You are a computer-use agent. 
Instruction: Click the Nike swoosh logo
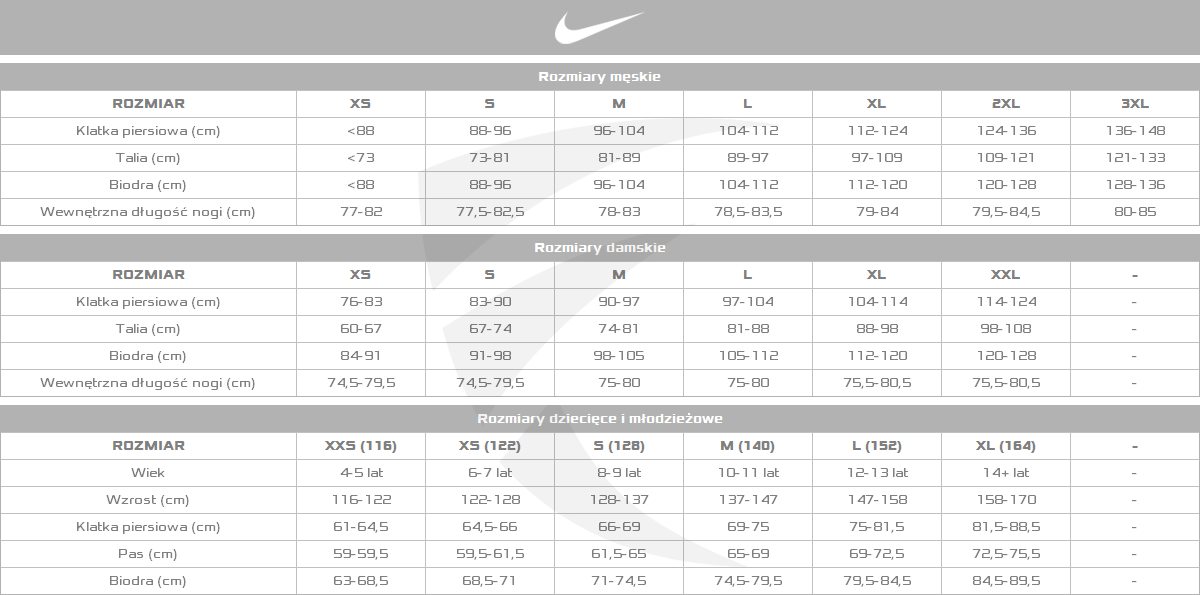pos(599,27)
